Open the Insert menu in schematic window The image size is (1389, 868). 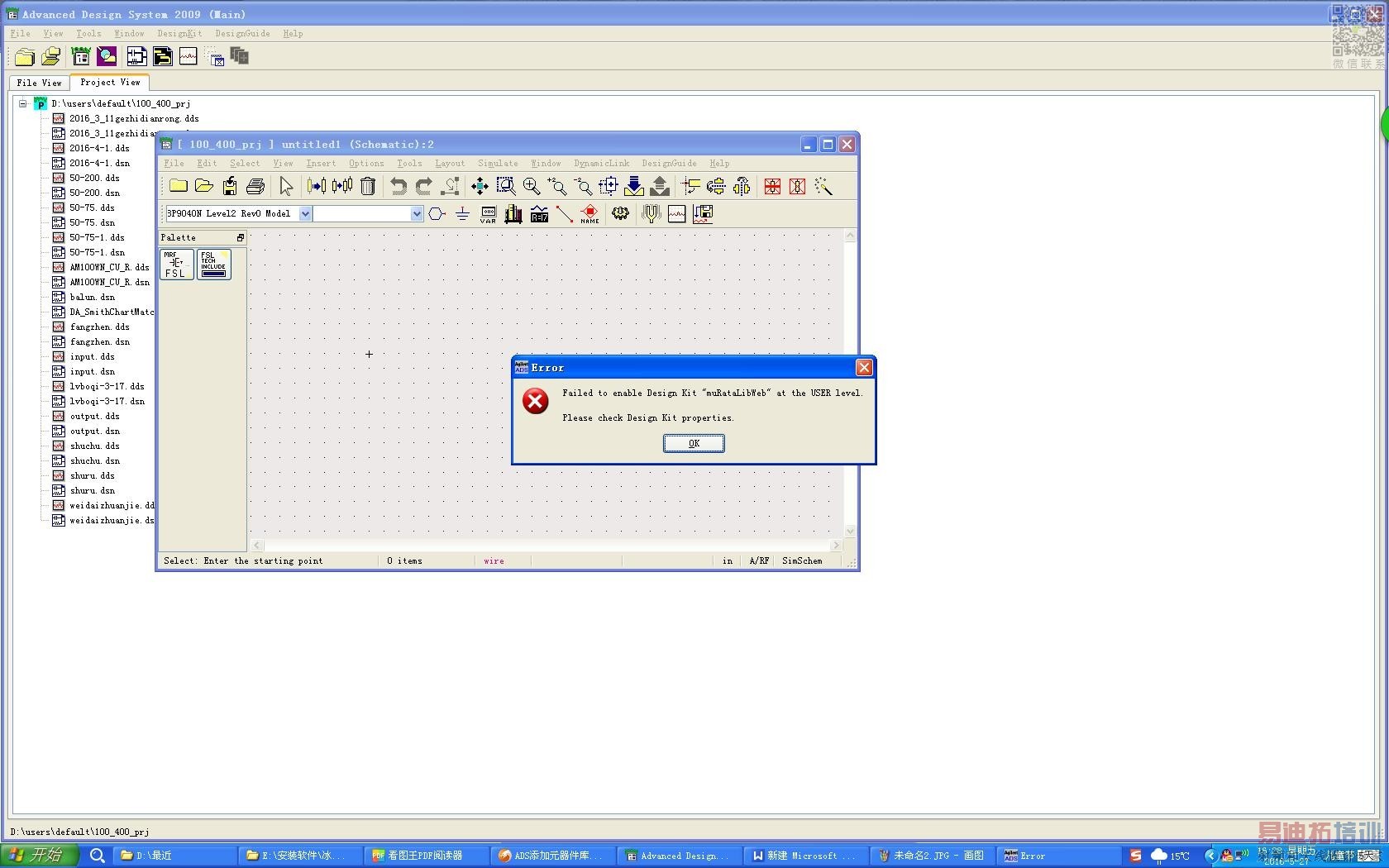pyautogui.click(x=321, y=164)
